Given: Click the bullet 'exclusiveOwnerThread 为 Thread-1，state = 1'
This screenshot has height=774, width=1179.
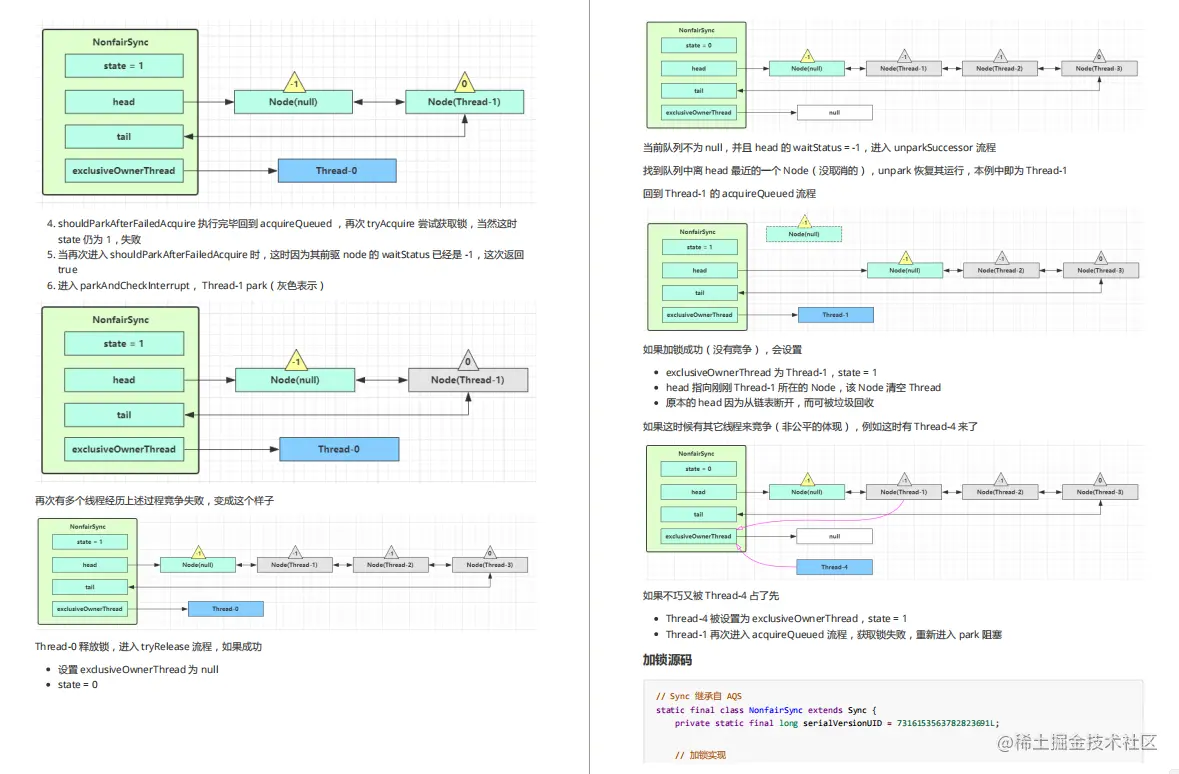Looking at the screenshot, I should click(771, 372).
